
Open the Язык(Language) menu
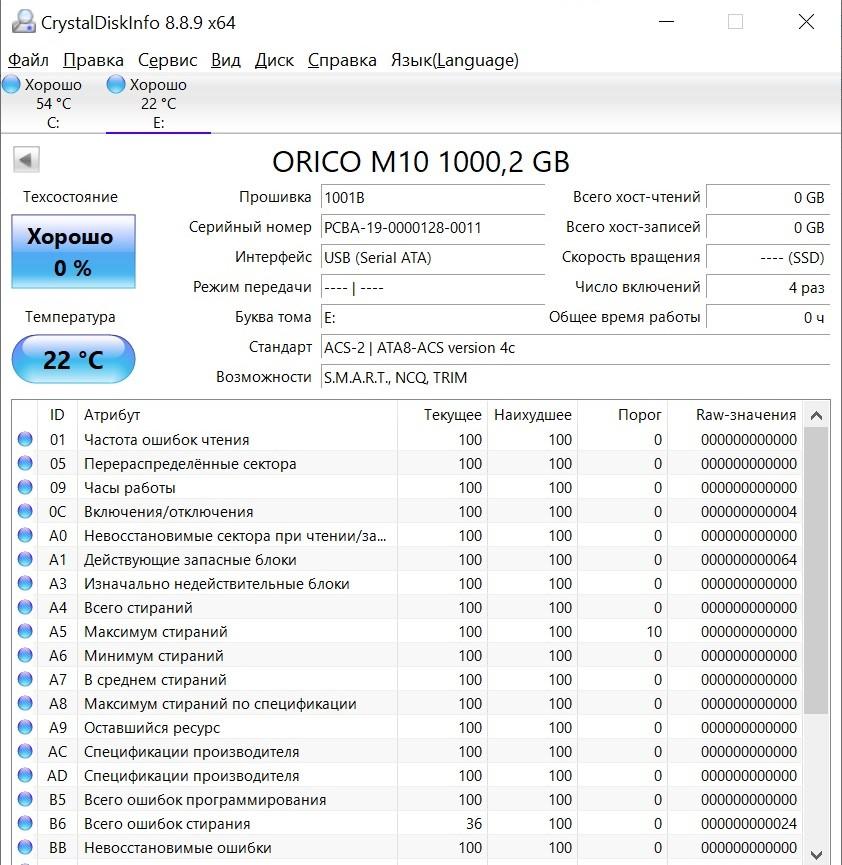pyautogui.click(x=454, y=60)
